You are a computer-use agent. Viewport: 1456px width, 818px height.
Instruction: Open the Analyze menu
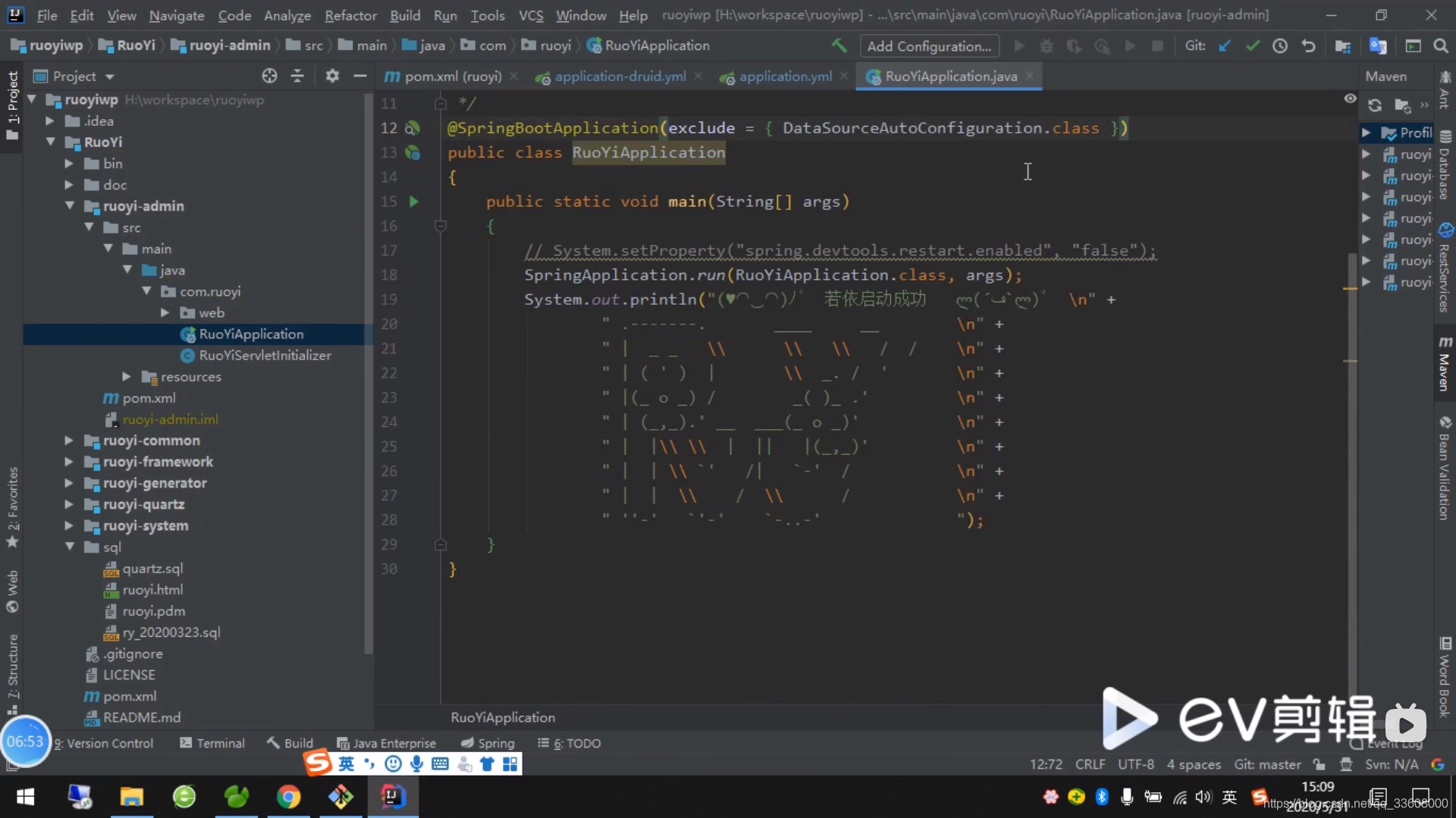pyautogui.click(x=287, y=15)
